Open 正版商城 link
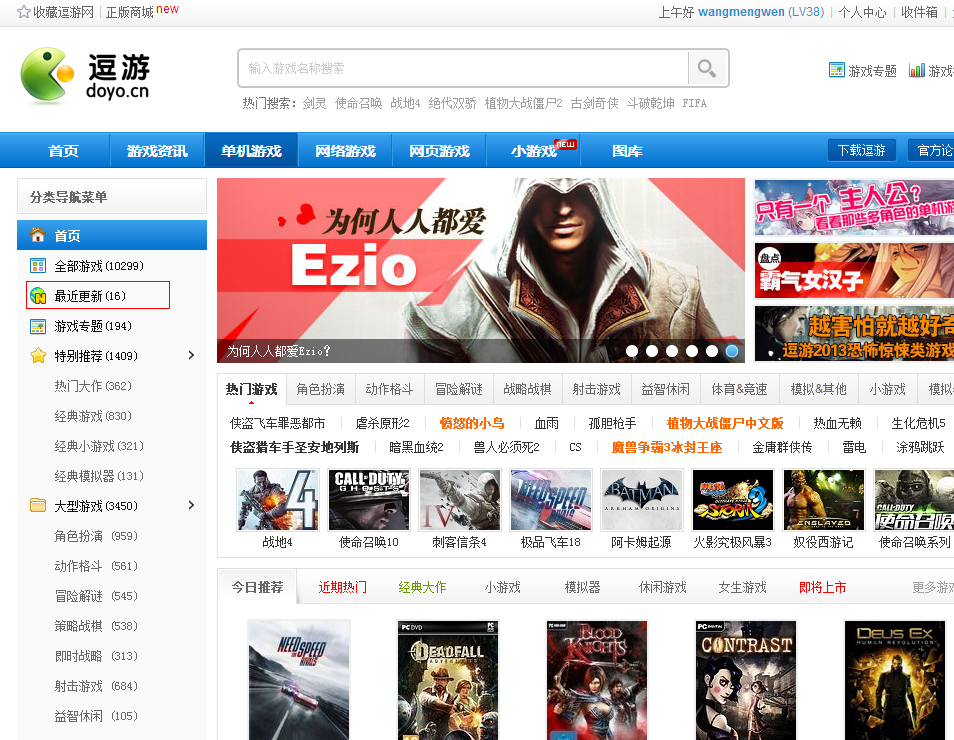 pyautogui.click(x=130, y=12)
